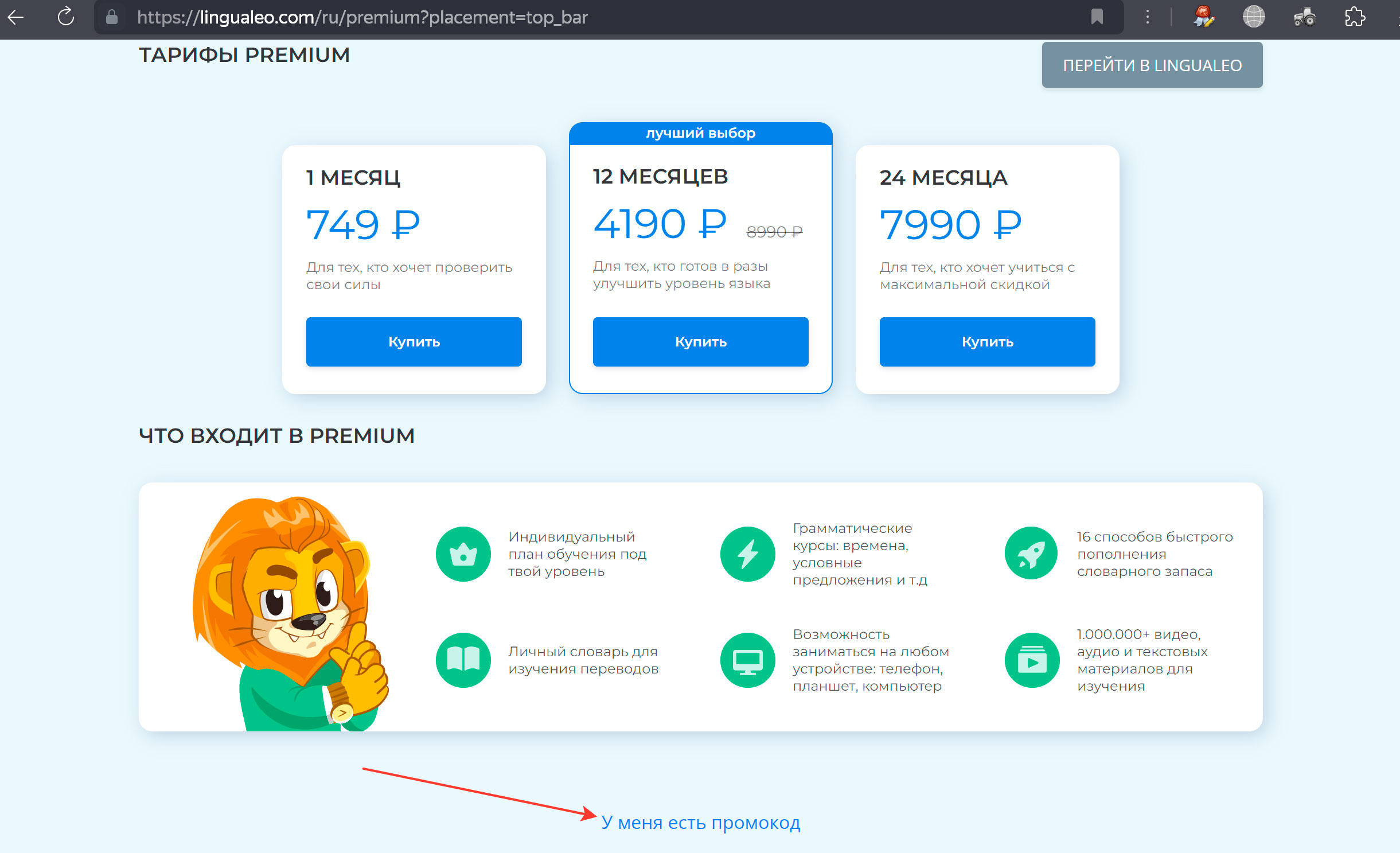Image resolution: width=1400 pixels, height=853 pixels.
Task: Open the puzzle-piece extensions menu
Action: [1355, 17]
